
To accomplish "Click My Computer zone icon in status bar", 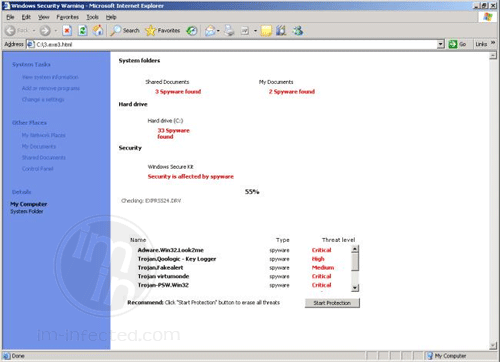I will 430,356.
